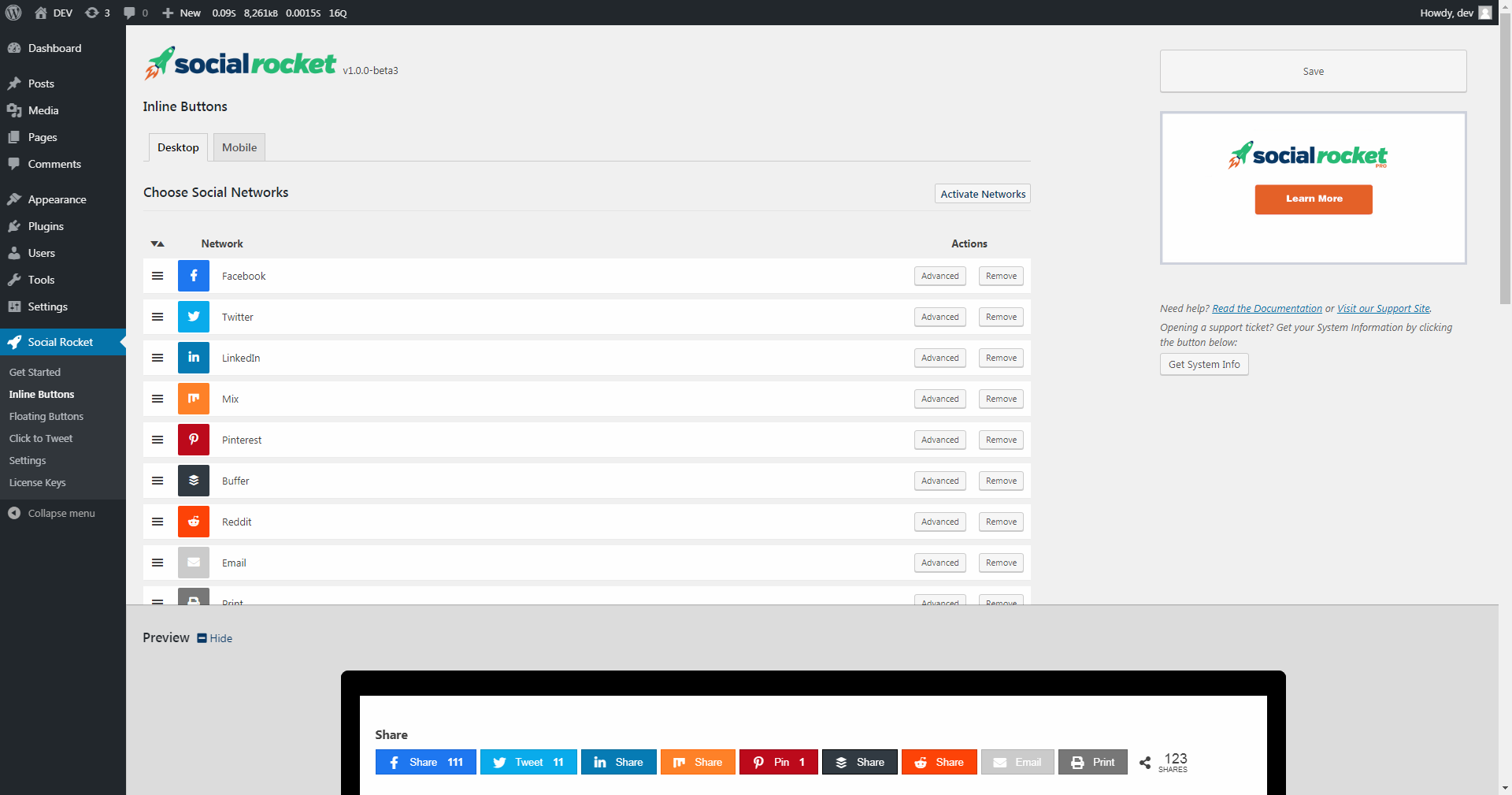Switch to the Mobile tab
The image size is (1512, 795).
(x=239, y=147)
